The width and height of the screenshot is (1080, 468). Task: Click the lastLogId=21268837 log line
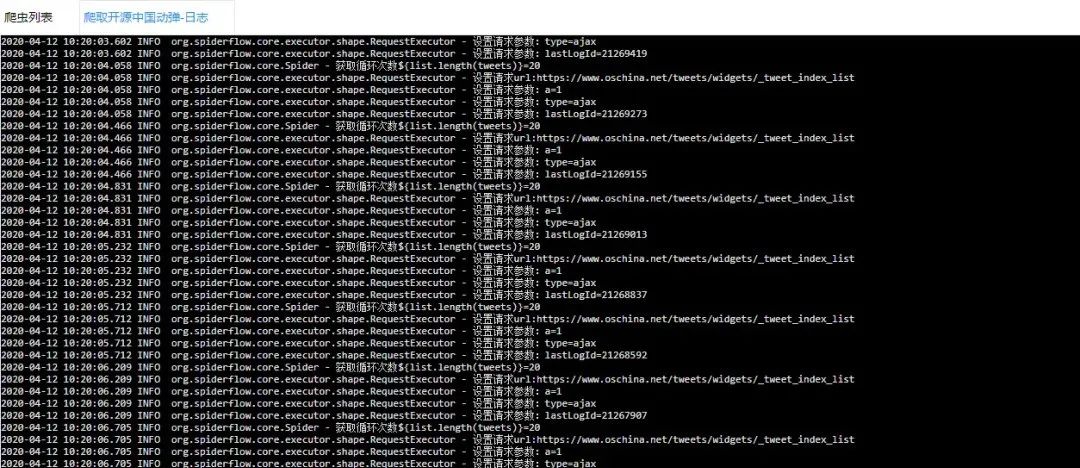tap(324, 295)
